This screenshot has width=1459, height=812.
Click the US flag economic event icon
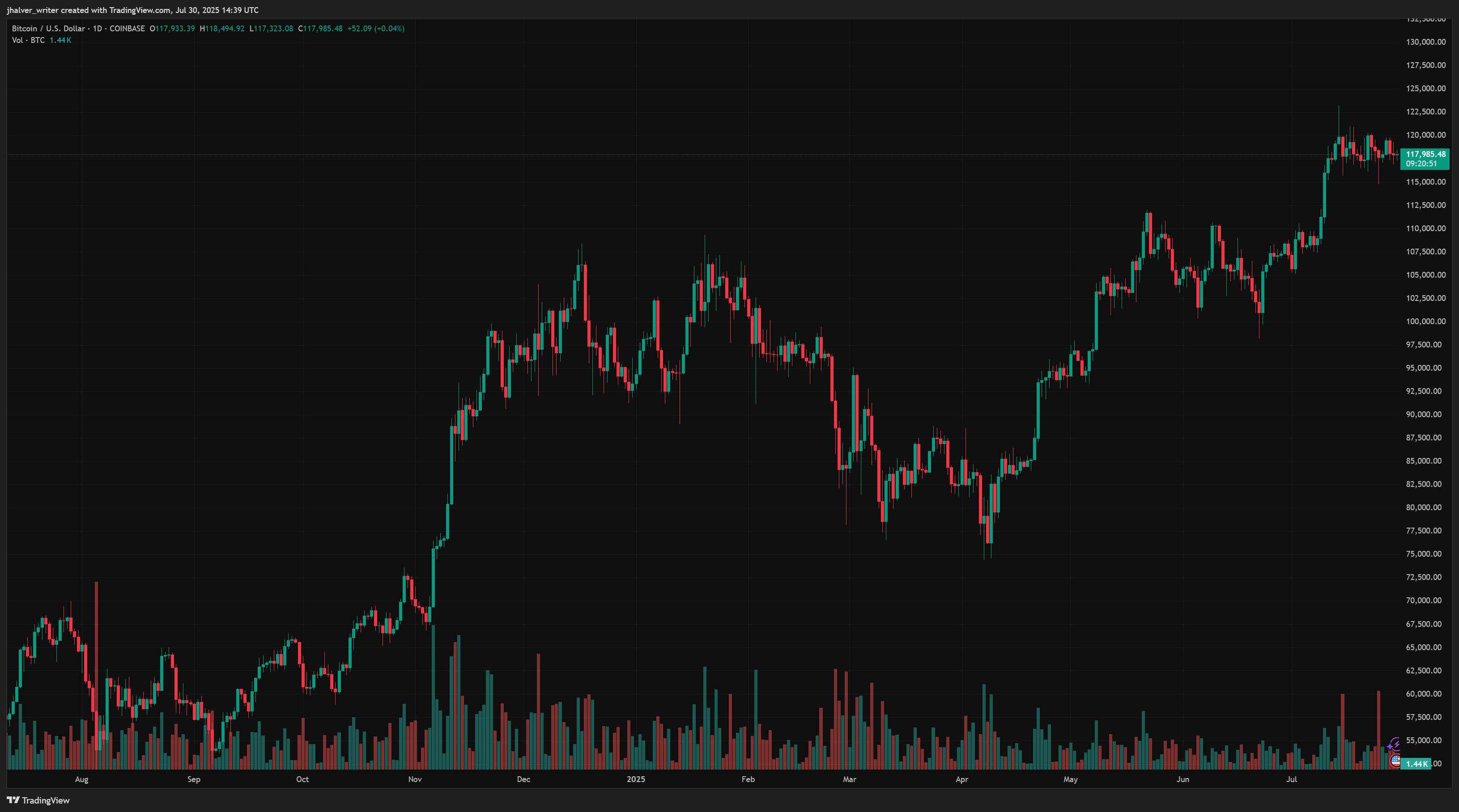click(x=1395, y=760)
